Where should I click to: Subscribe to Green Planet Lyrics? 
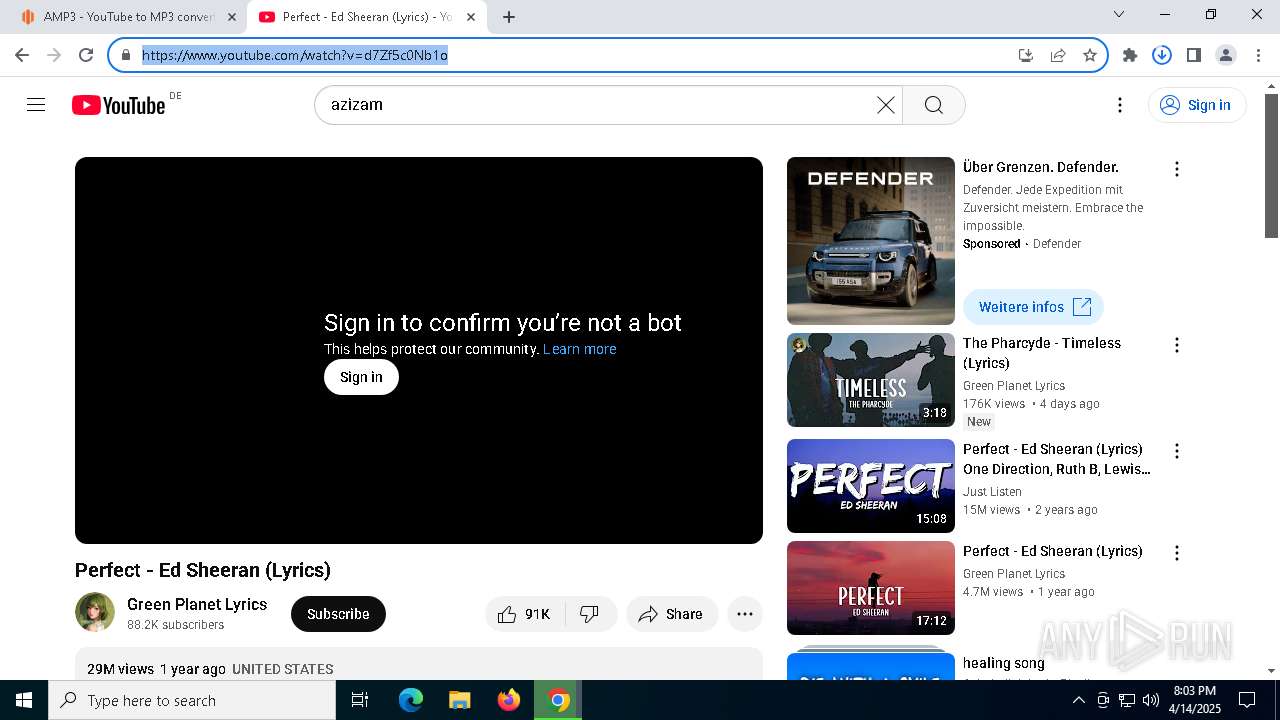point(338,614)
